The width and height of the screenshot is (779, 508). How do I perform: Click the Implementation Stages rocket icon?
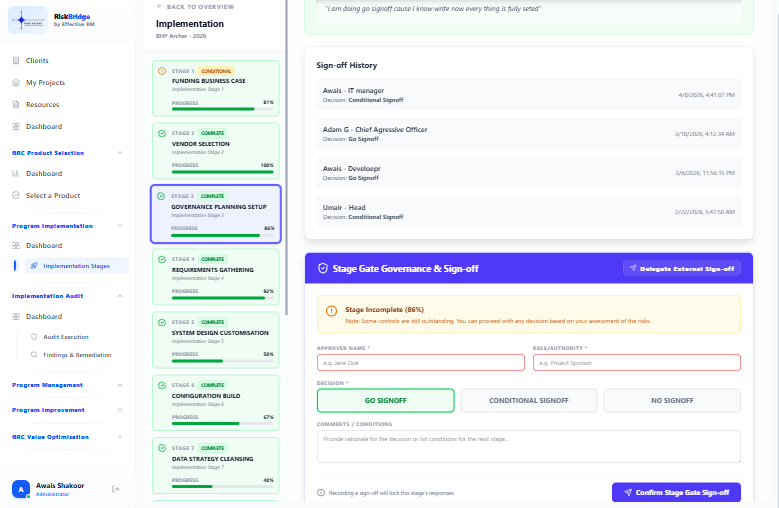click(34, 266)
